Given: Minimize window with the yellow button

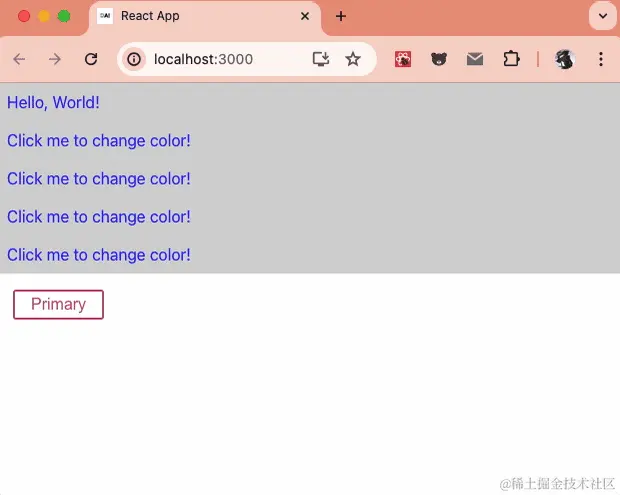Looking at the screenshot, I should coord(44,16).
